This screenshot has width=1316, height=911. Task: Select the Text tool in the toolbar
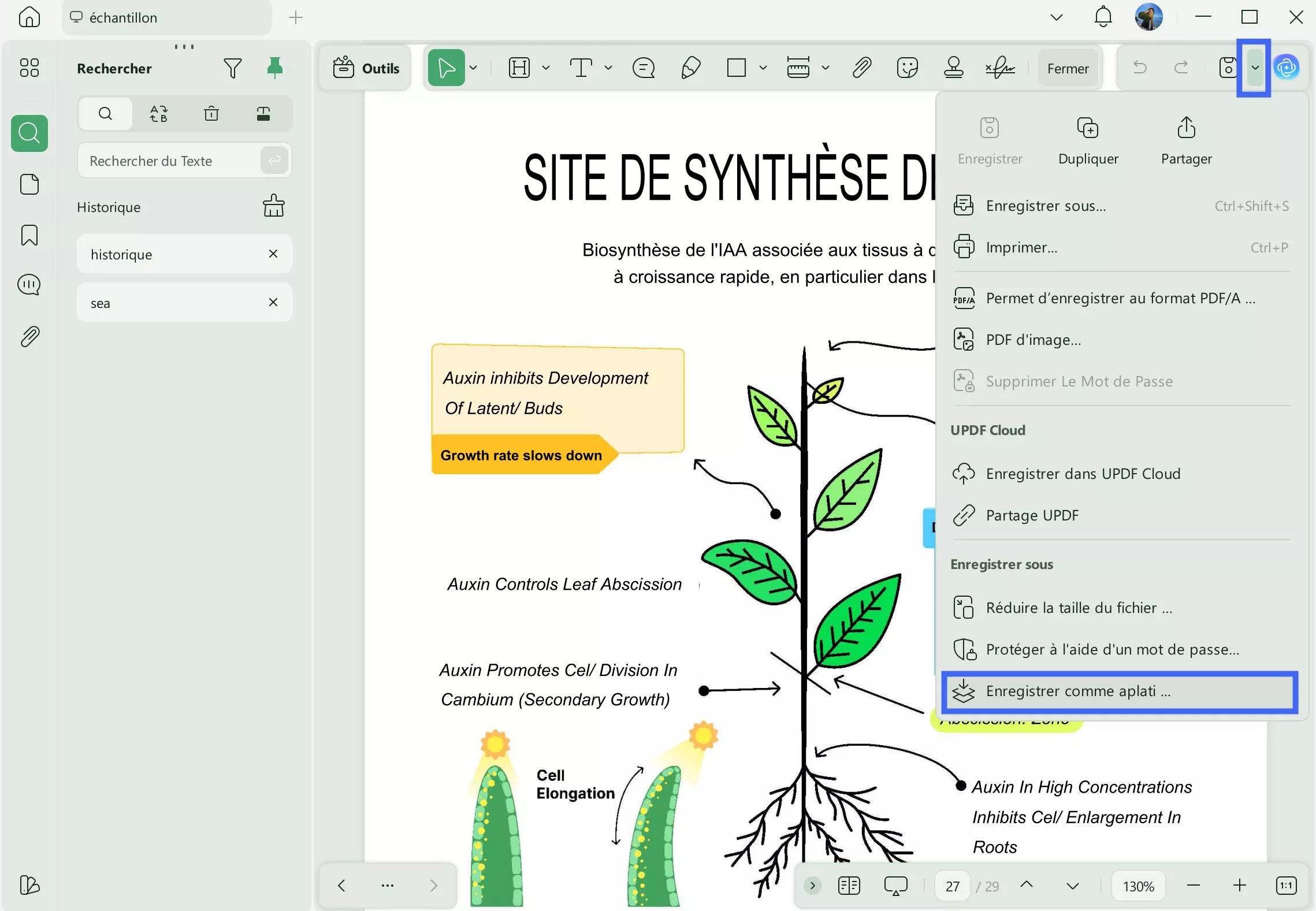tap(581, 68)
